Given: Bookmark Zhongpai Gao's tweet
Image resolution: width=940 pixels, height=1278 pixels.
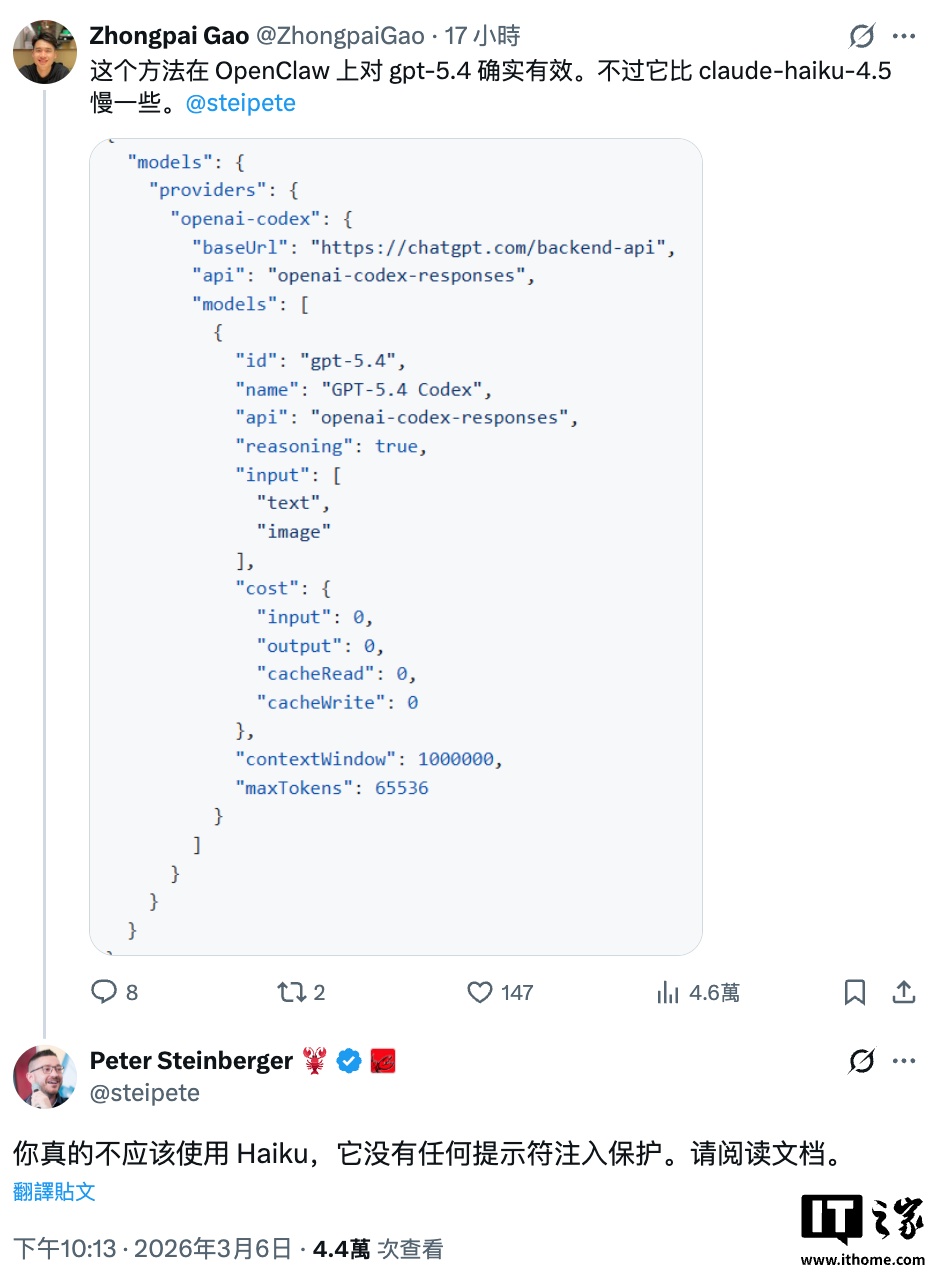Looking at the screenshot, I should 855,992.
